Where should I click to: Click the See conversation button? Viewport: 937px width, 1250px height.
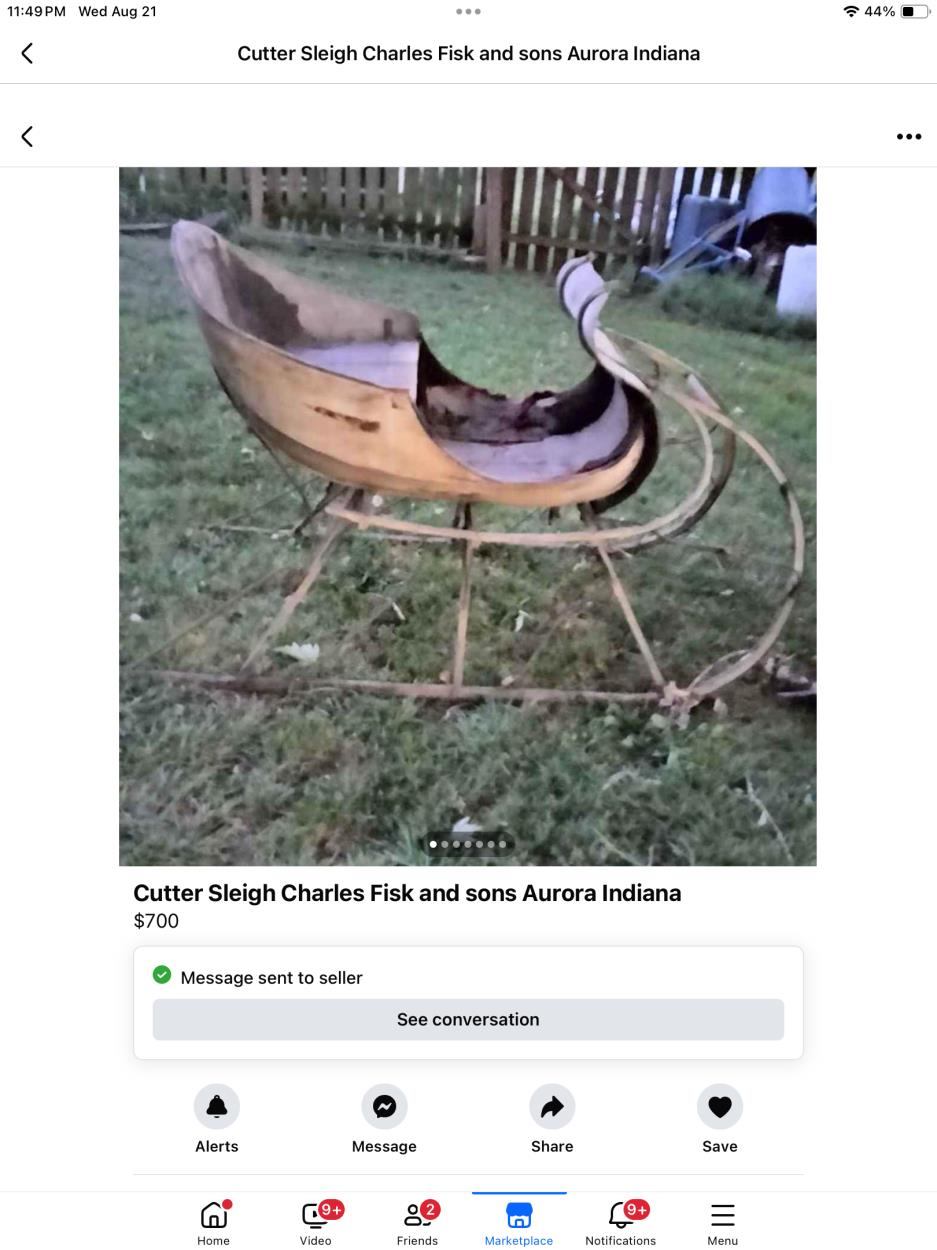click(468, 1019)
